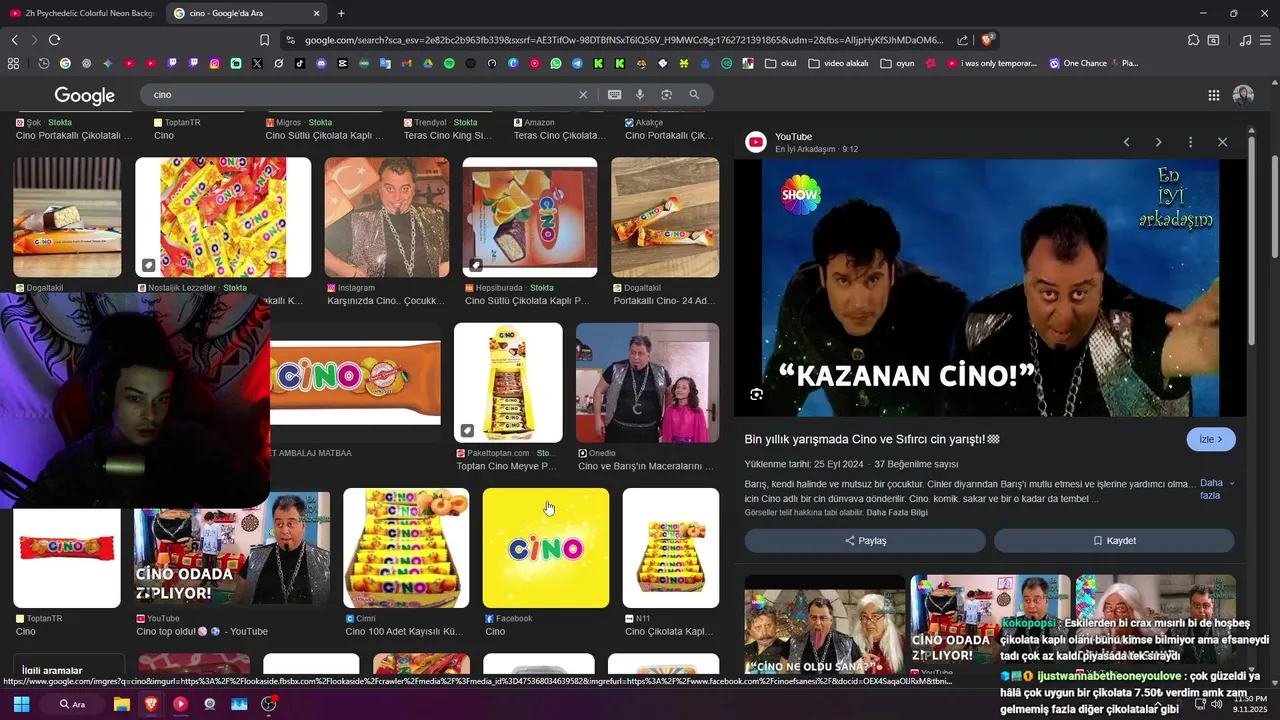Open the Hepsiburada Cino Sütlü Çikolata thumbnail
1280x720 pixels.
(530, 217)
